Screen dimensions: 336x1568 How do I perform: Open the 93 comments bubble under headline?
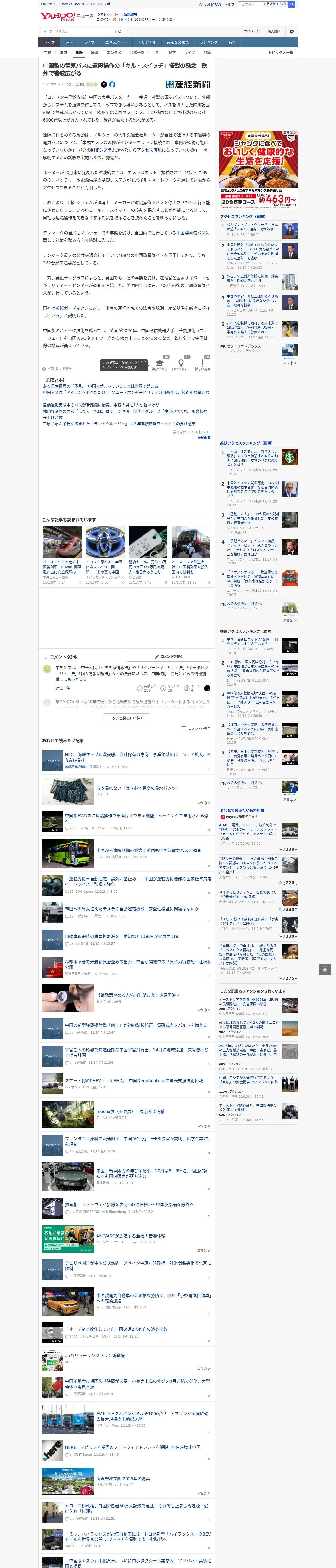80,85
